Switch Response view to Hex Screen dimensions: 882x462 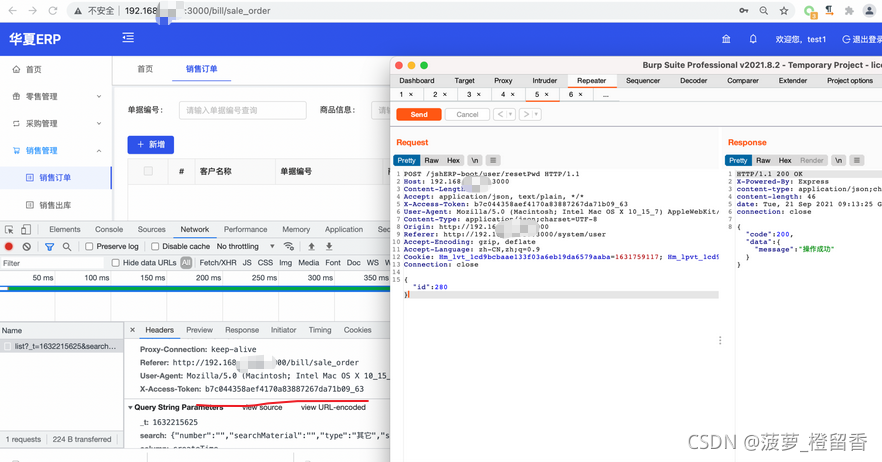pos(785,160)
